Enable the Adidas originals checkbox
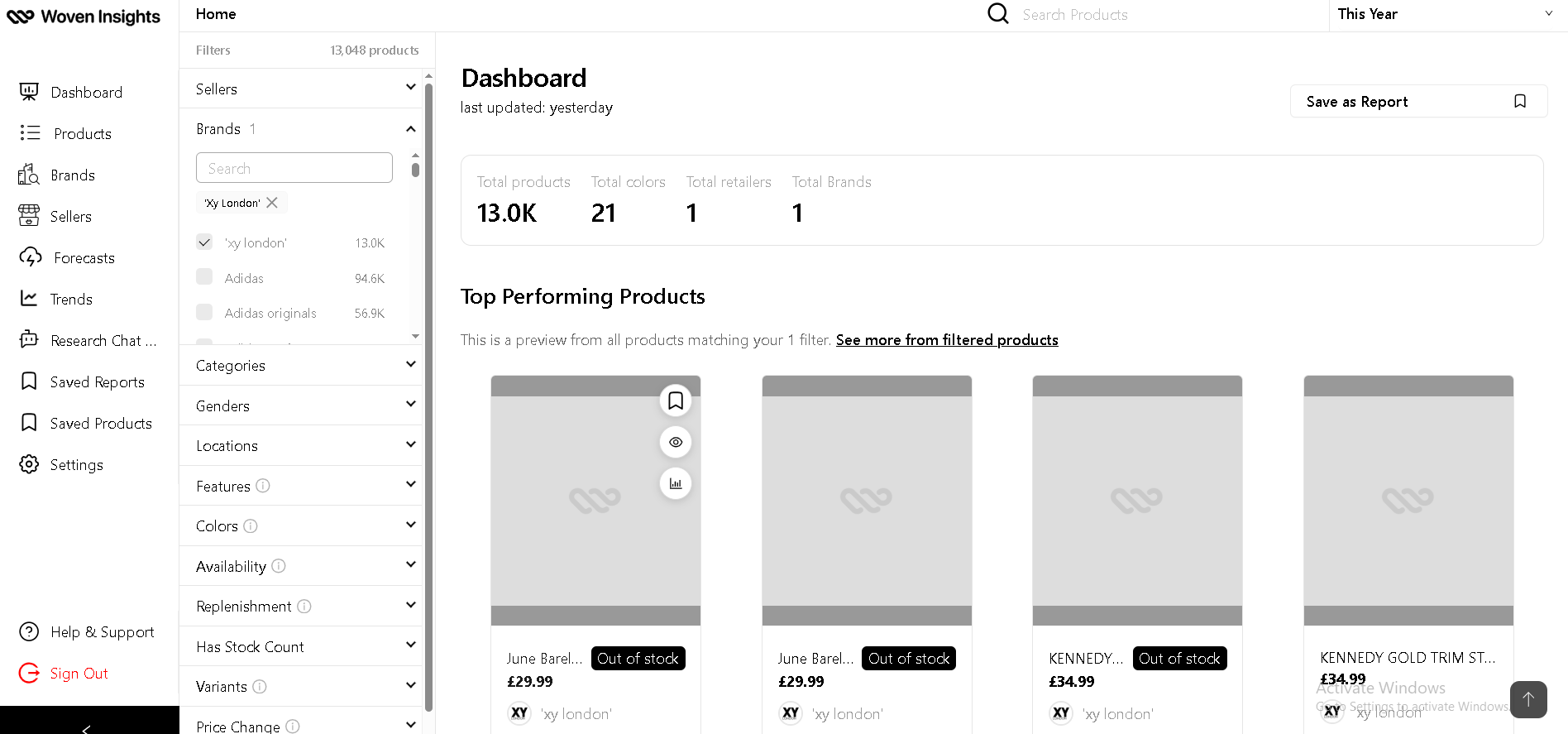Image resolution: width=1568 pixels, height=734 pixels. [204, 312]
